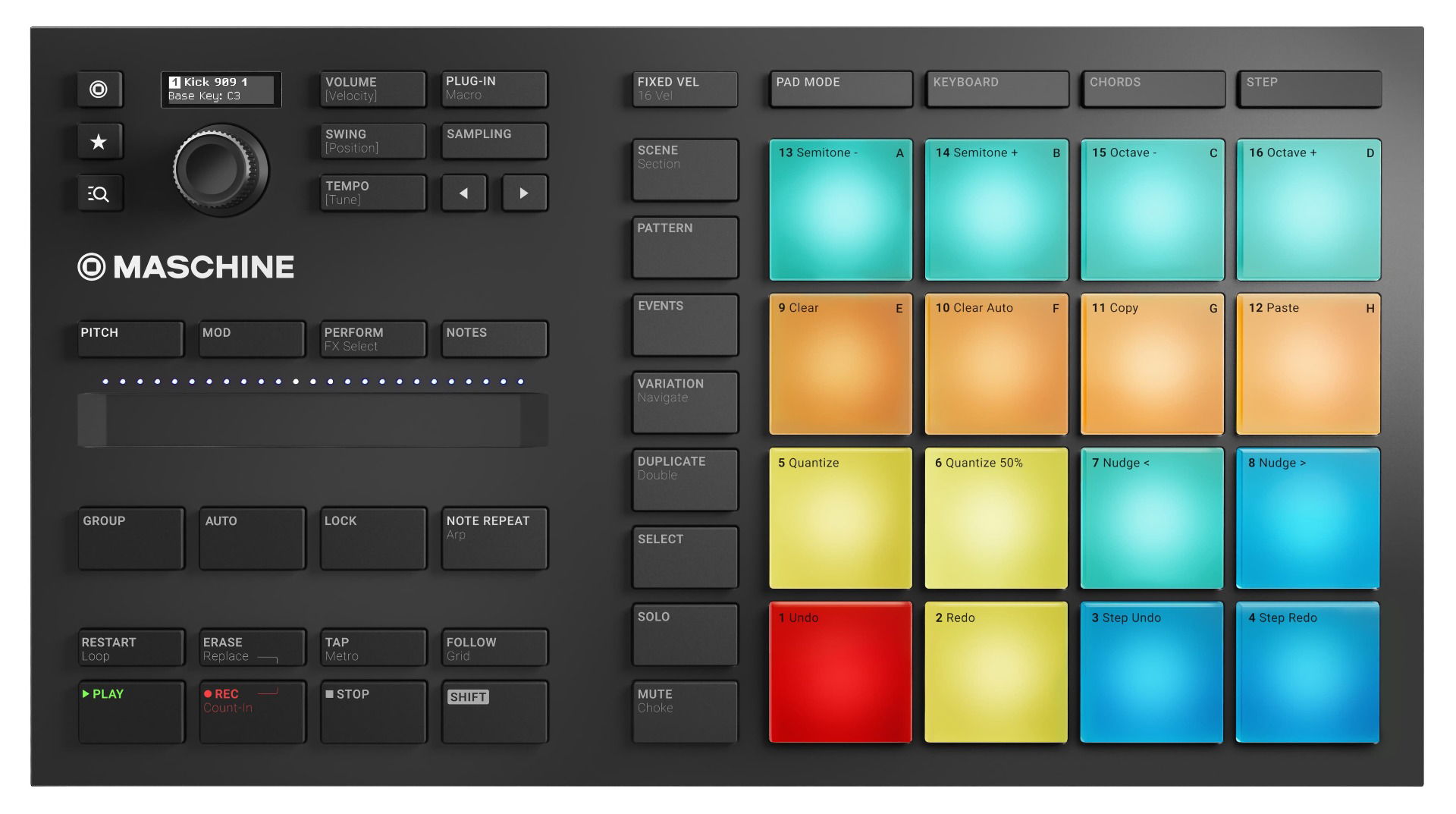Tap the TAP Metro button

373,648
